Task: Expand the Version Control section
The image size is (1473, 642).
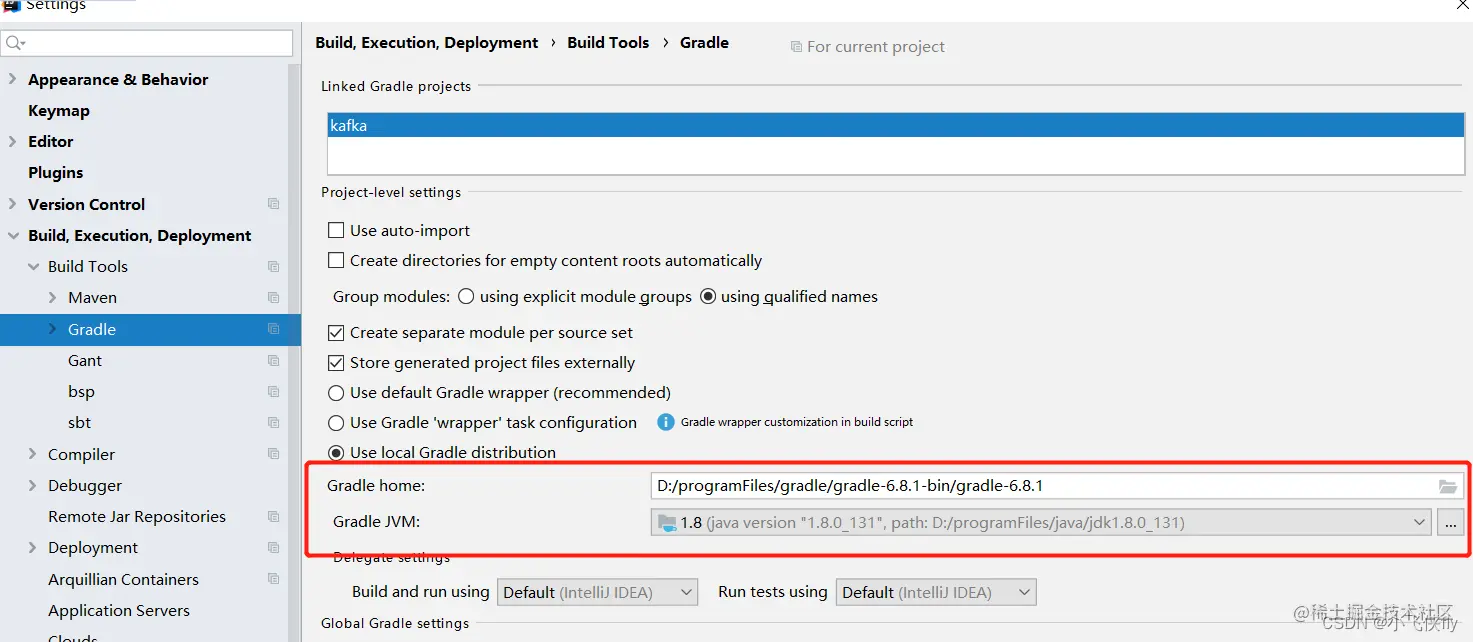Action: 12,204
